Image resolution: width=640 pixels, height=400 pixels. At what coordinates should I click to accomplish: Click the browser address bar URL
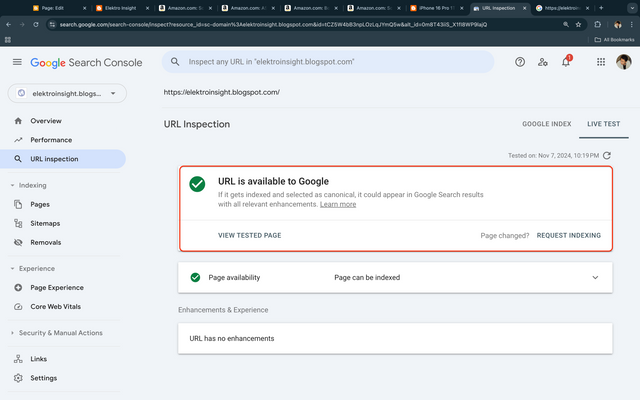(x=273, y=24)
